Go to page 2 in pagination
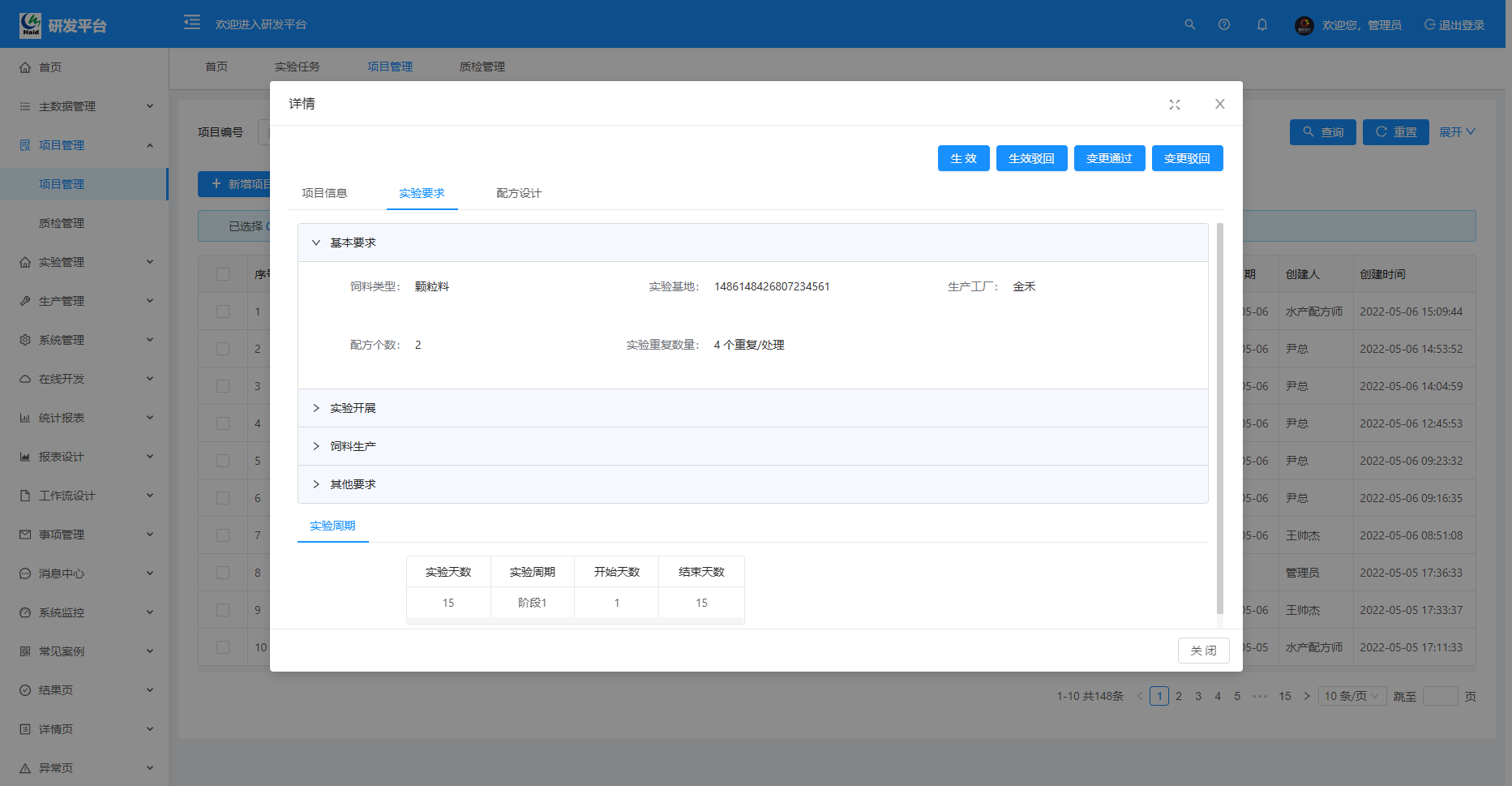The height and width of the screenshot is (786, 1512). [1179, 696]
